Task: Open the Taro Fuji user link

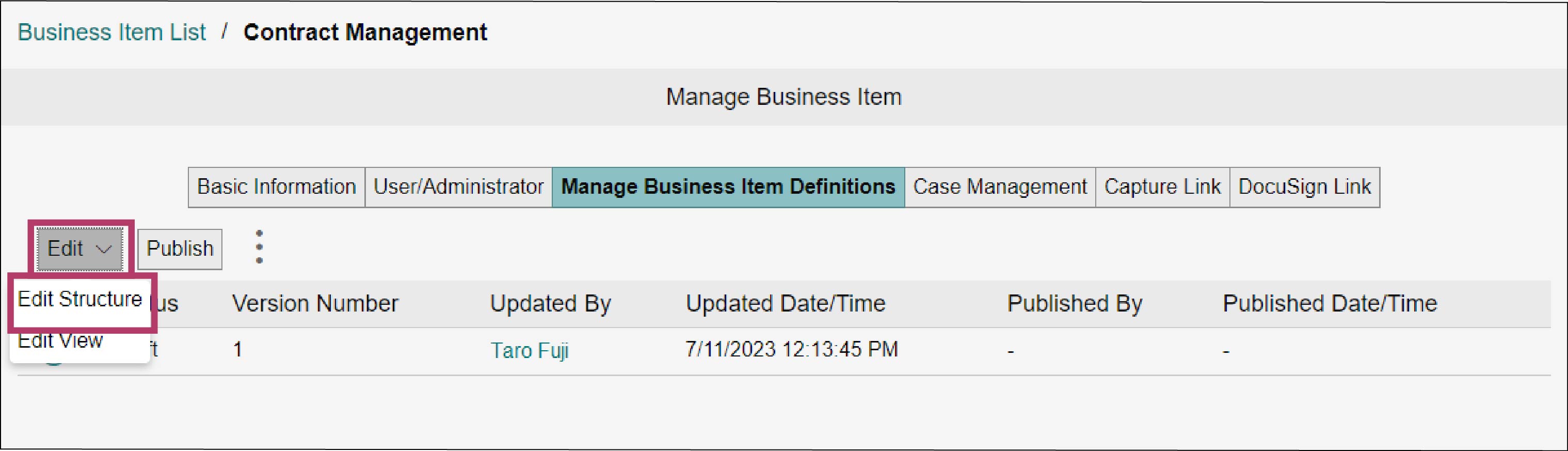Action: point(530,351)
